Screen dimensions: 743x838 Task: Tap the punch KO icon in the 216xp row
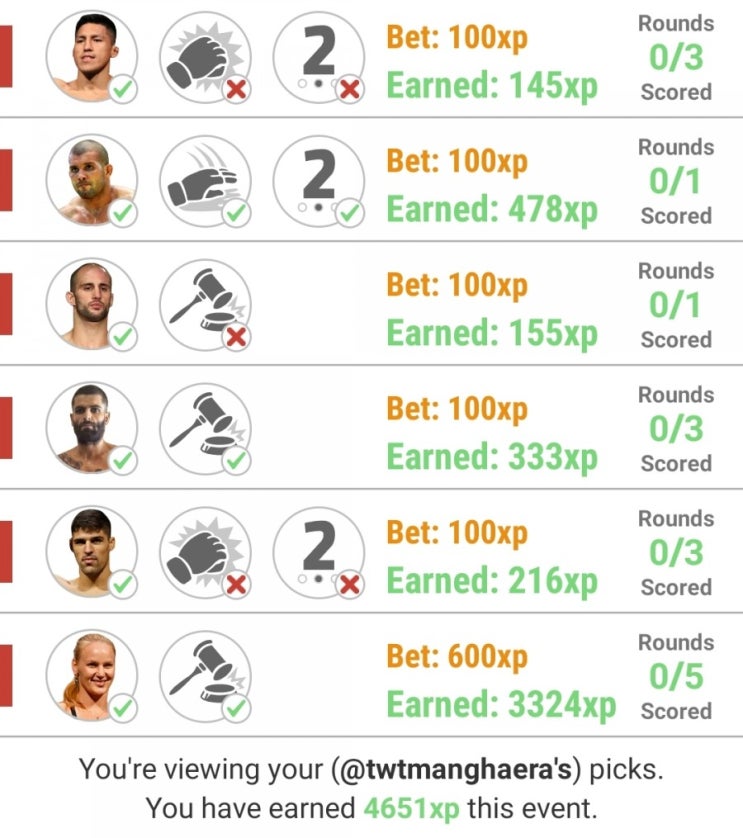[x=205, y=552]
